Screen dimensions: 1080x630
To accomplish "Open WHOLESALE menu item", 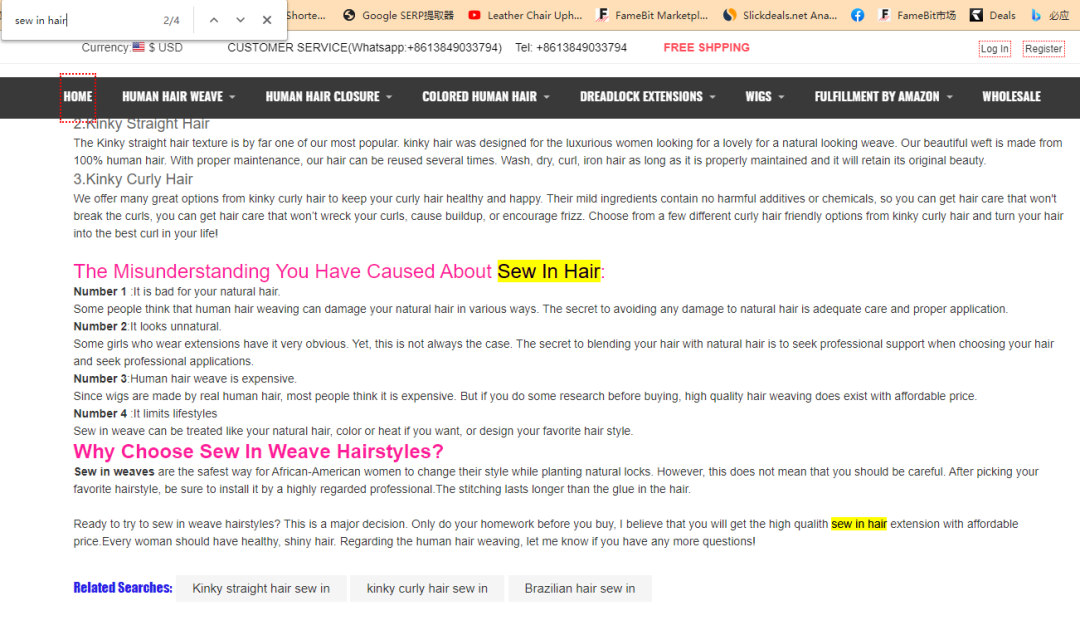I will coord(1011,97).
